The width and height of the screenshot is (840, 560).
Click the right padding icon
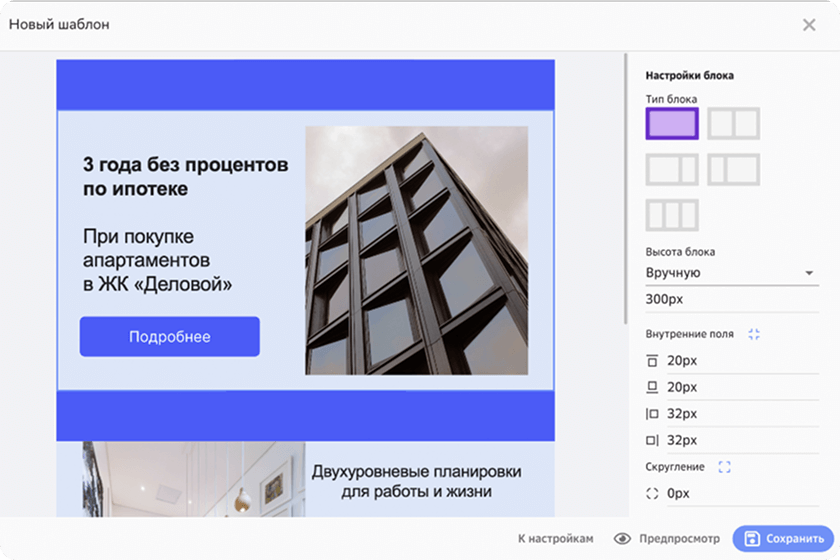click(x=652, y=440)
